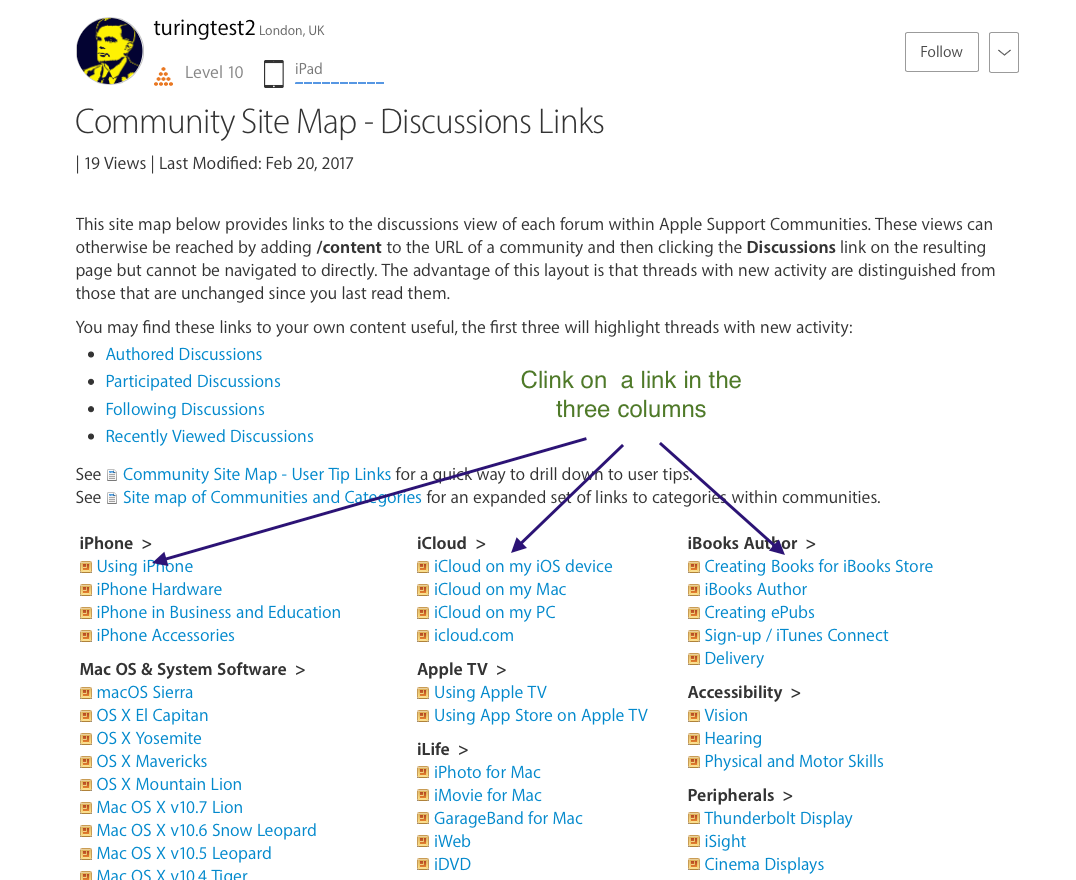The image size is (1076, 880).
Task: Click document icon beside User Tip Links
Action: point(112,475)
